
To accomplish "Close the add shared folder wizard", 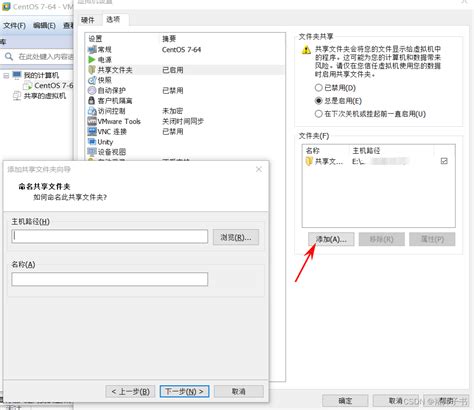I will coord(259,169).
